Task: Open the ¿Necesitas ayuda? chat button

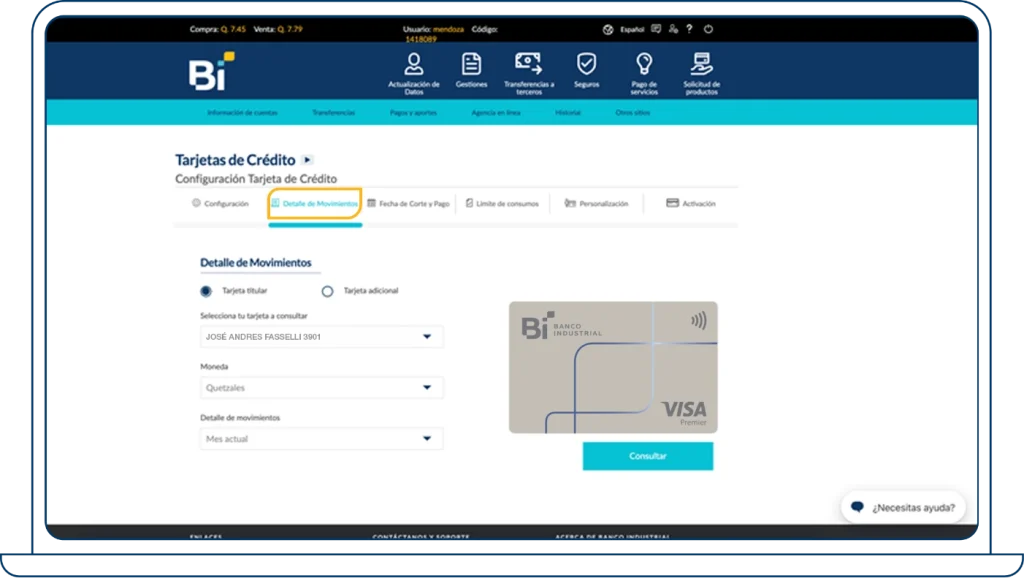Action: (903, 507)
